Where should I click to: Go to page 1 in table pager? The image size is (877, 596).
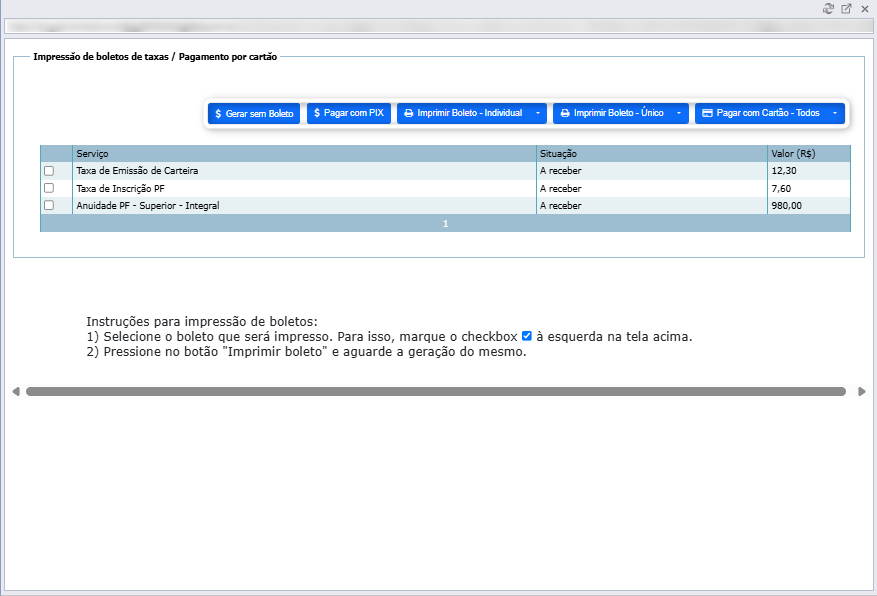coord(445,224)
